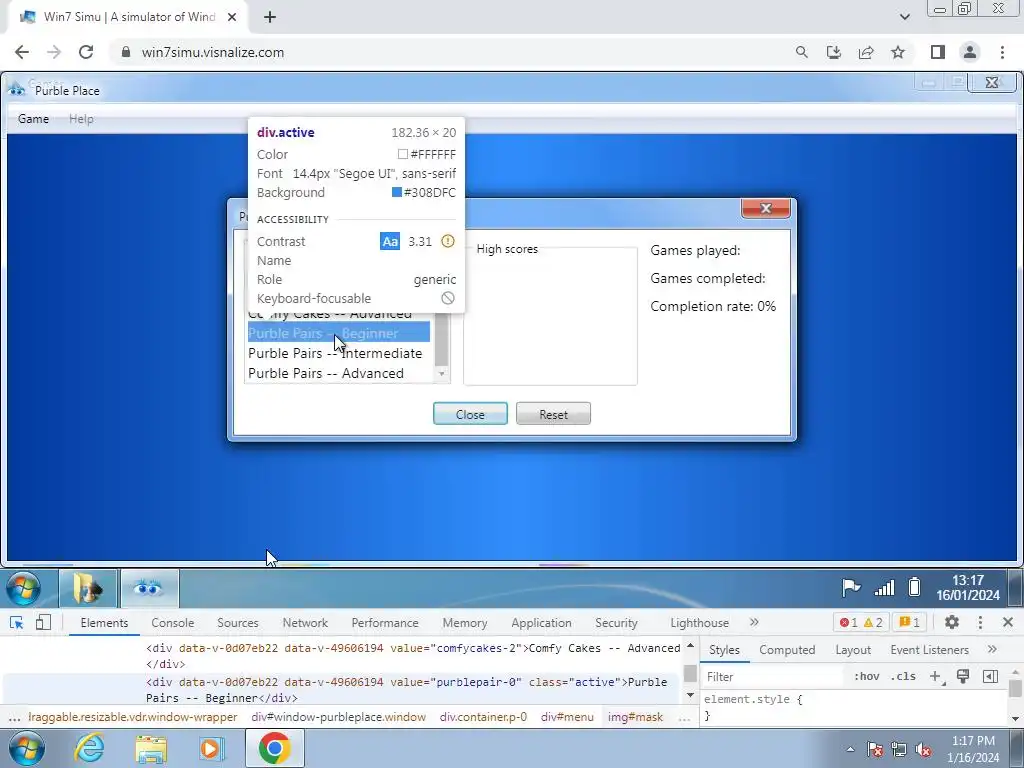
Task: Click the list scrollbar down arrow
Action: tap(441, 374)
